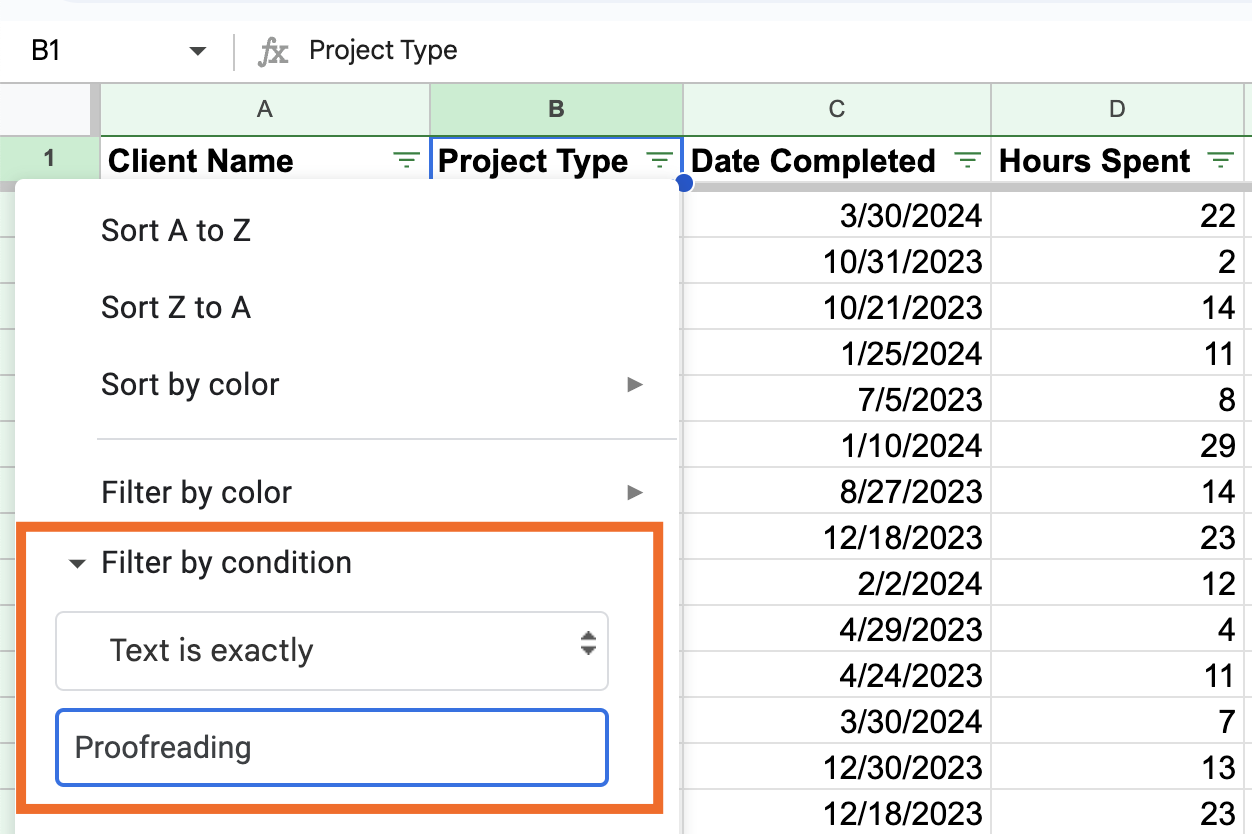Click hours cell with value 8
This screenshot has width=1252, height=834.
tap(1117, 400)
